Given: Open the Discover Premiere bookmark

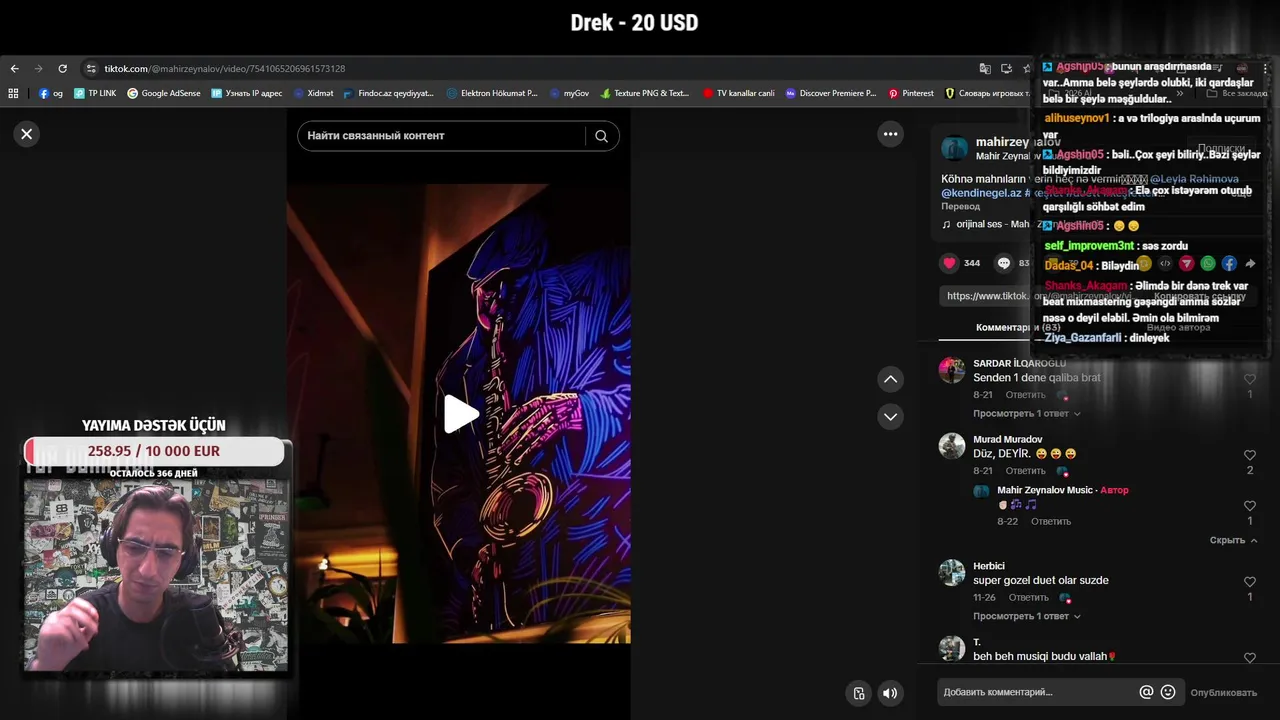Looking at the screenshot, I should coord(830,93).
